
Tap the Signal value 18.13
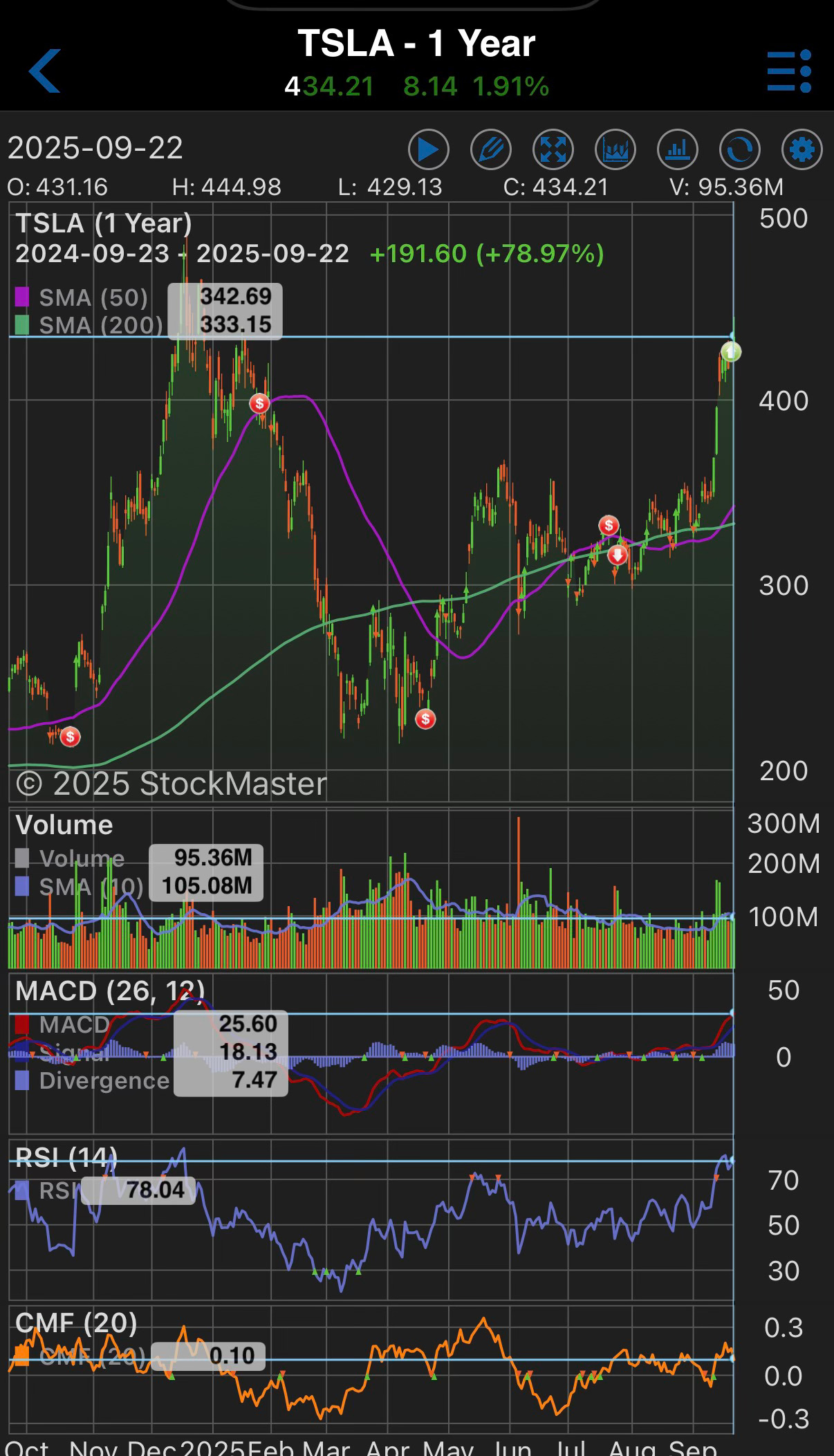tap(248, 1051)
